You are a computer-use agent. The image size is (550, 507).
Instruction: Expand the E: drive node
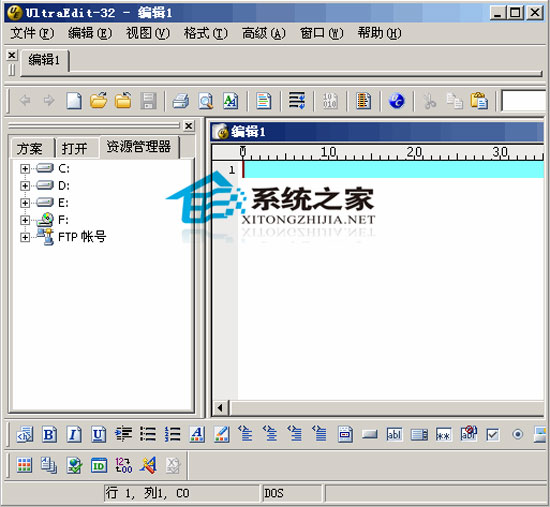25,203
